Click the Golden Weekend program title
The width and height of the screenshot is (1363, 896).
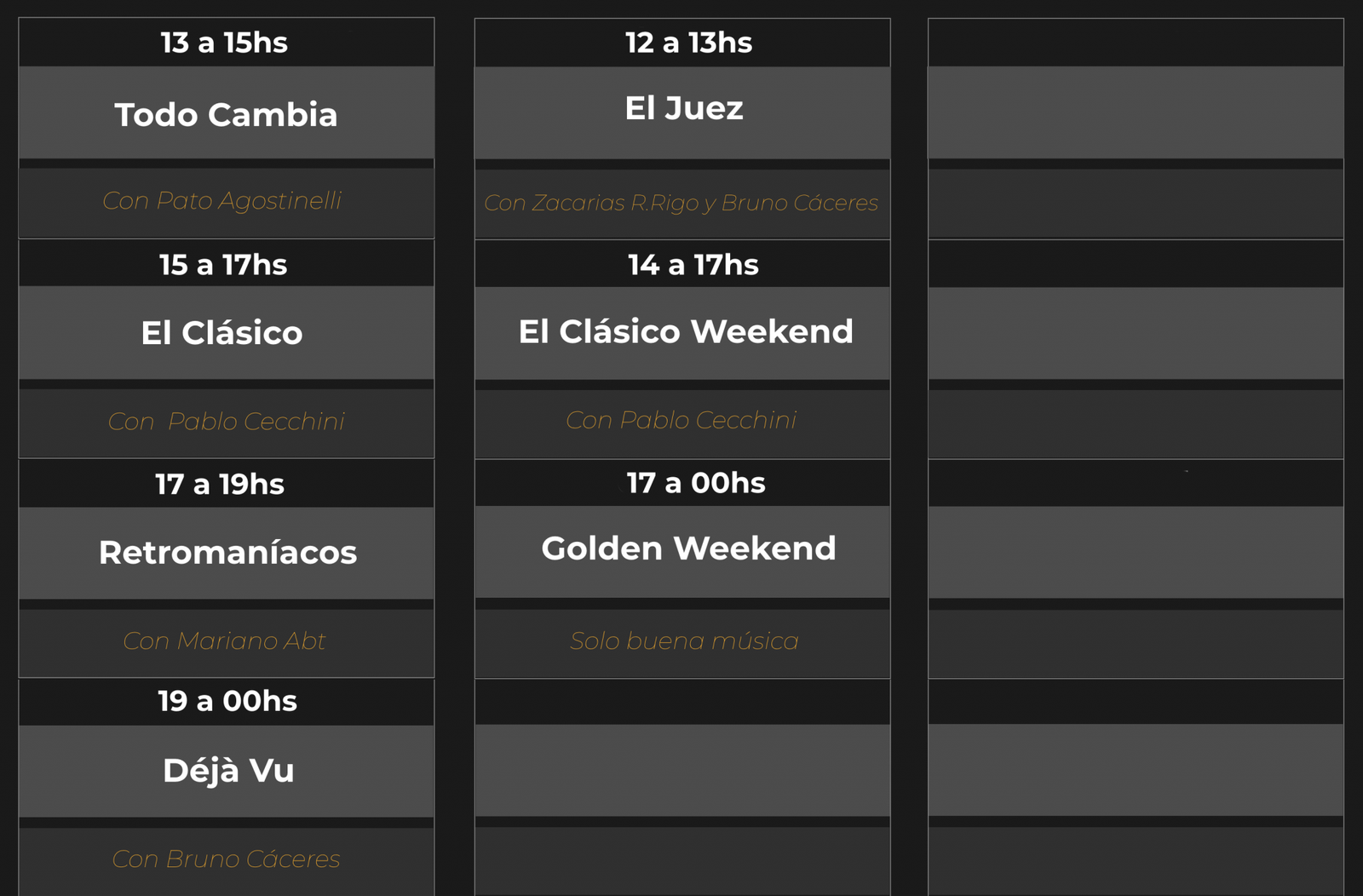(x=688, y=548)
